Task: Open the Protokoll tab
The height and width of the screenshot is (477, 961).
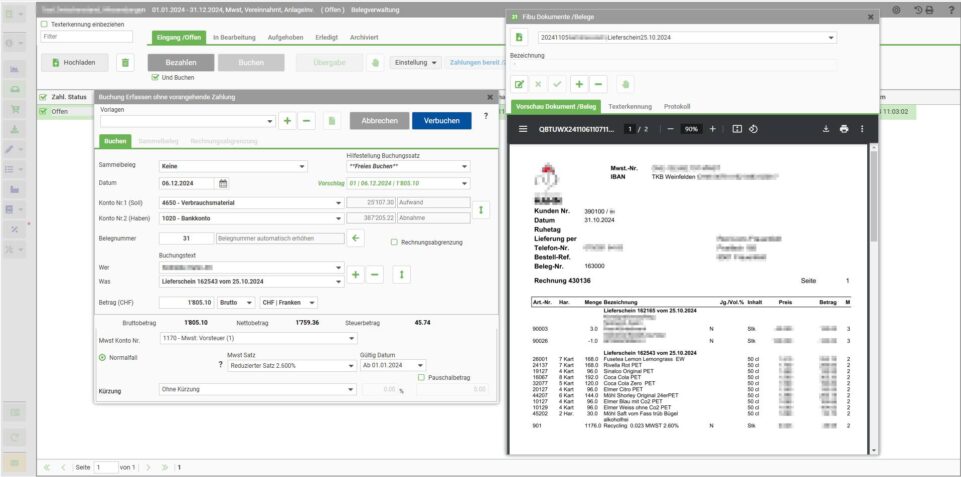Action: (677, 107)
